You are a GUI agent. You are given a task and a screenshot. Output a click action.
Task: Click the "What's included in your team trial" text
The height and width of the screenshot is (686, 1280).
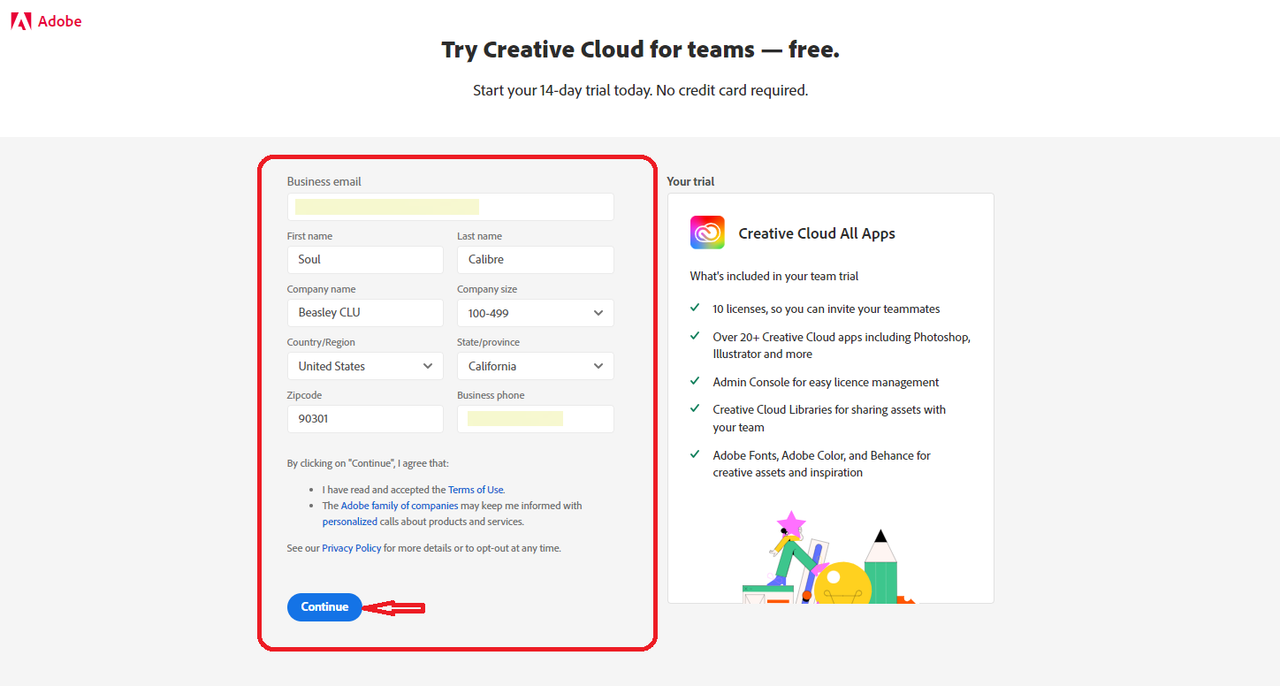tap(774, 276)
